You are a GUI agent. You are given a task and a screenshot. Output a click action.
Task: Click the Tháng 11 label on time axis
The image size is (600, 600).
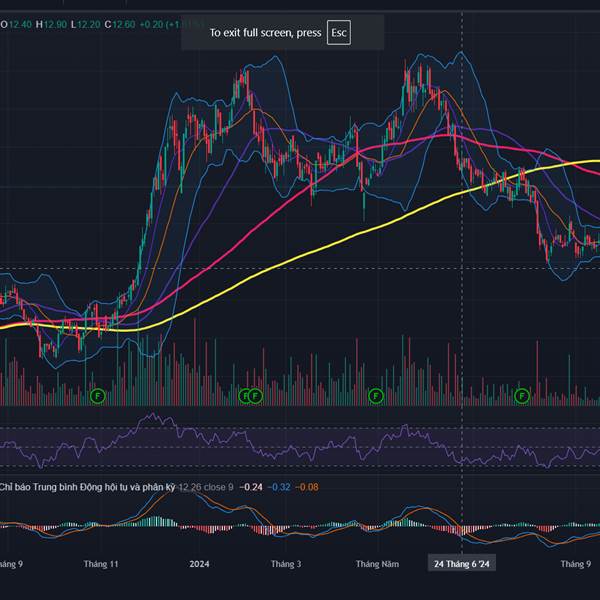click(102, 564)
